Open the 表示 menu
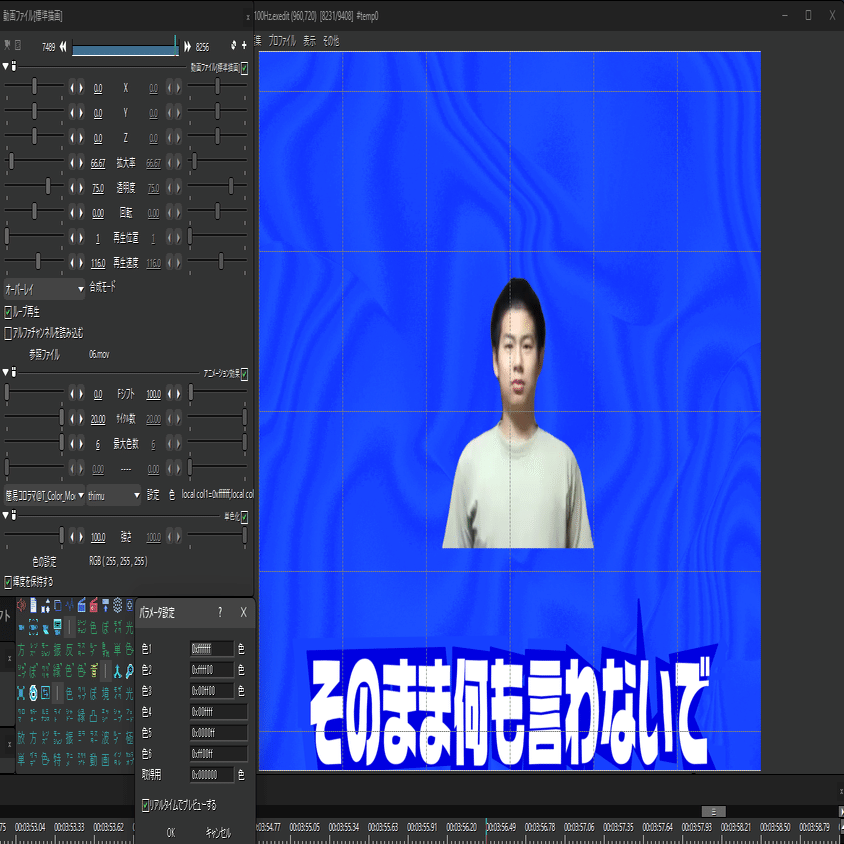This screenshot has height=844, width=844. [x=310, y=41]
